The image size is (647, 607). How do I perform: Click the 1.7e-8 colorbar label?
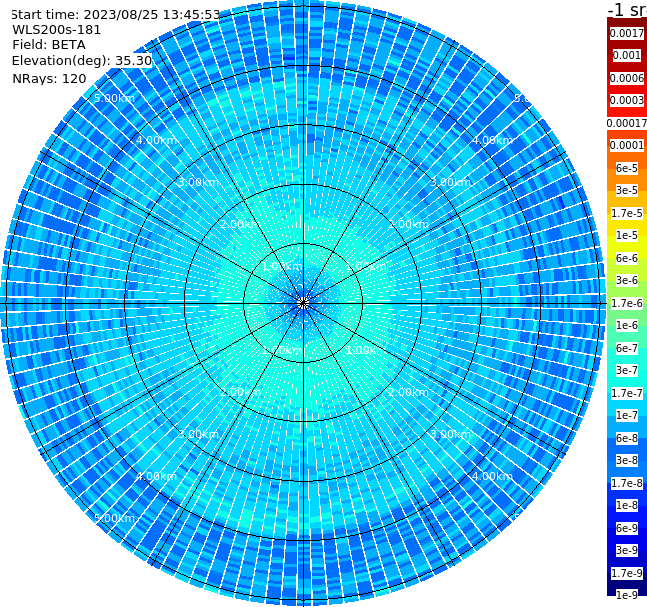[x=627, y=483]
